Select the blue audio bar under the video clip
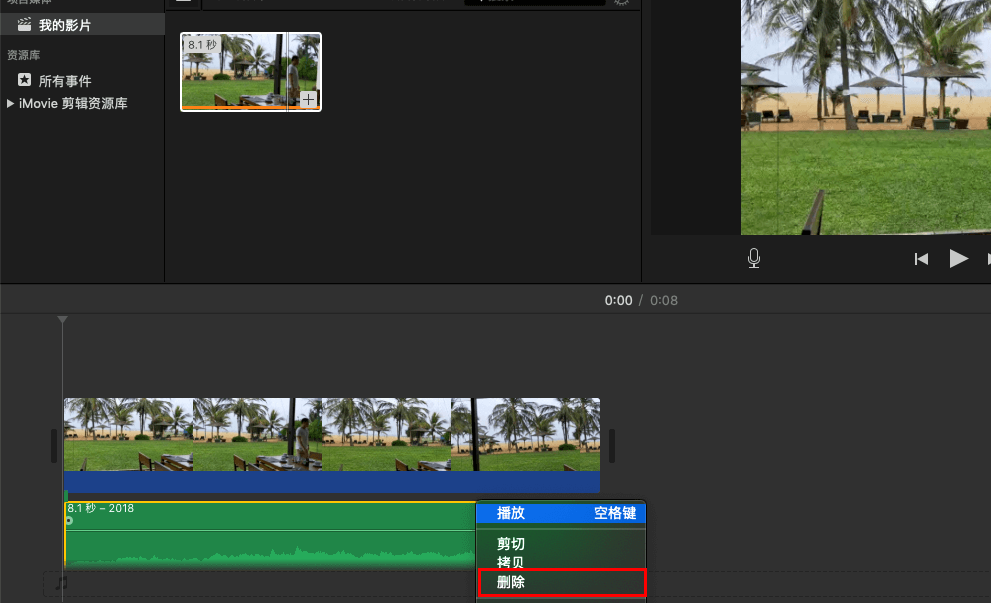 click(332, 482)
